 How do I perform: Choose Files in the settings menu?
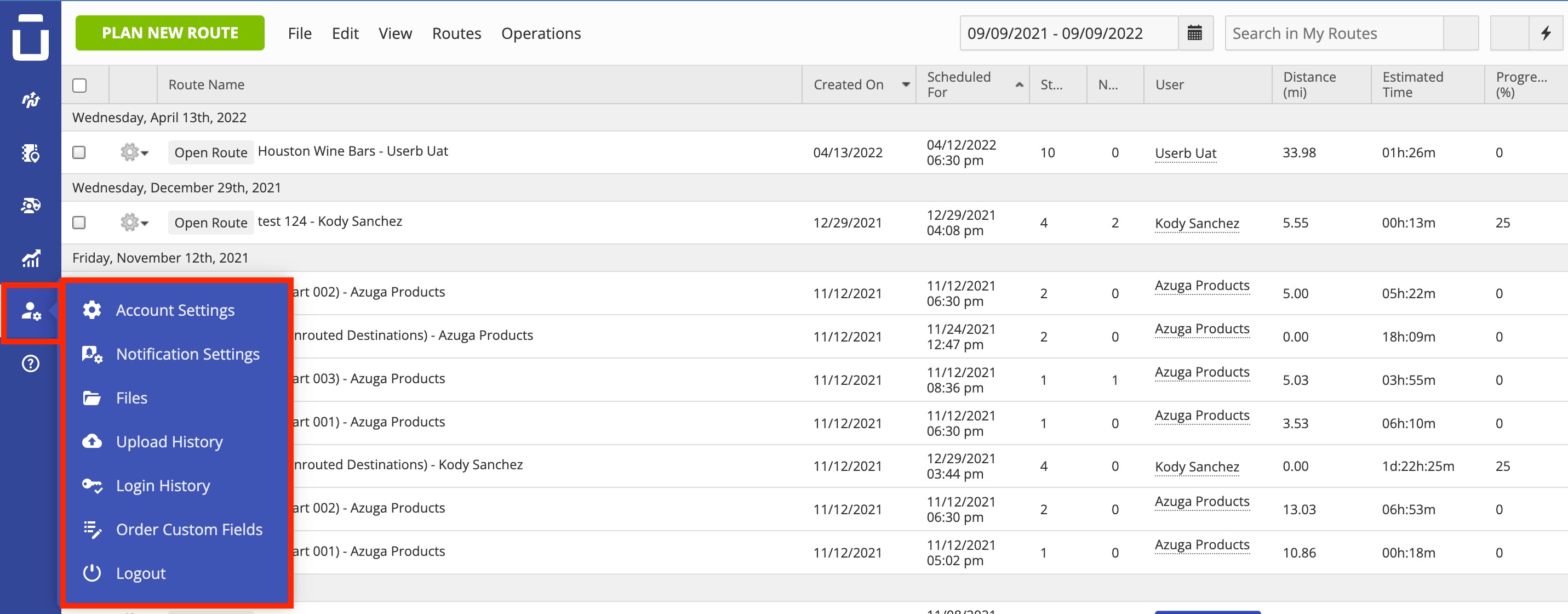(131, 398)
